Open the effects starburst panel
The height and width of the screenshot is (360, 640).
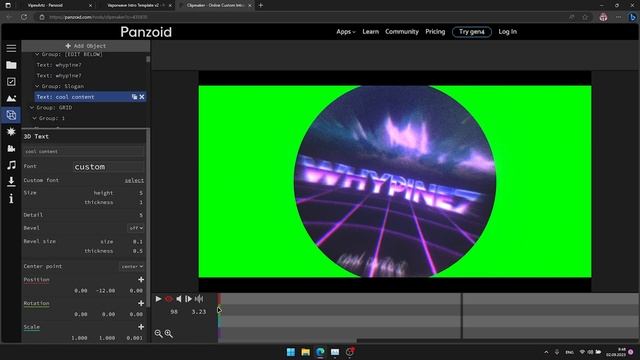tap(11, 131)
